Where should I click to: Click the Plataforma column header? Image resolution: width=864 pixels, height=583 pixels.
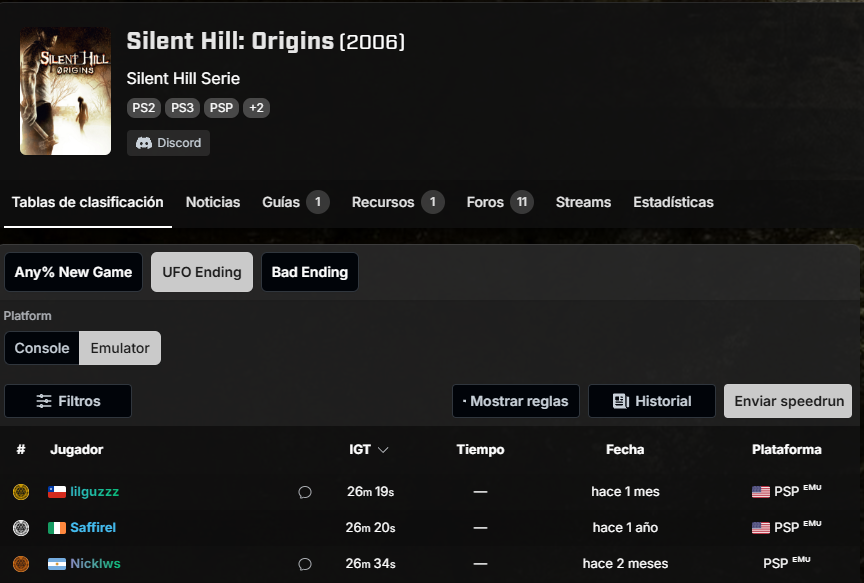tap(786, 450)
